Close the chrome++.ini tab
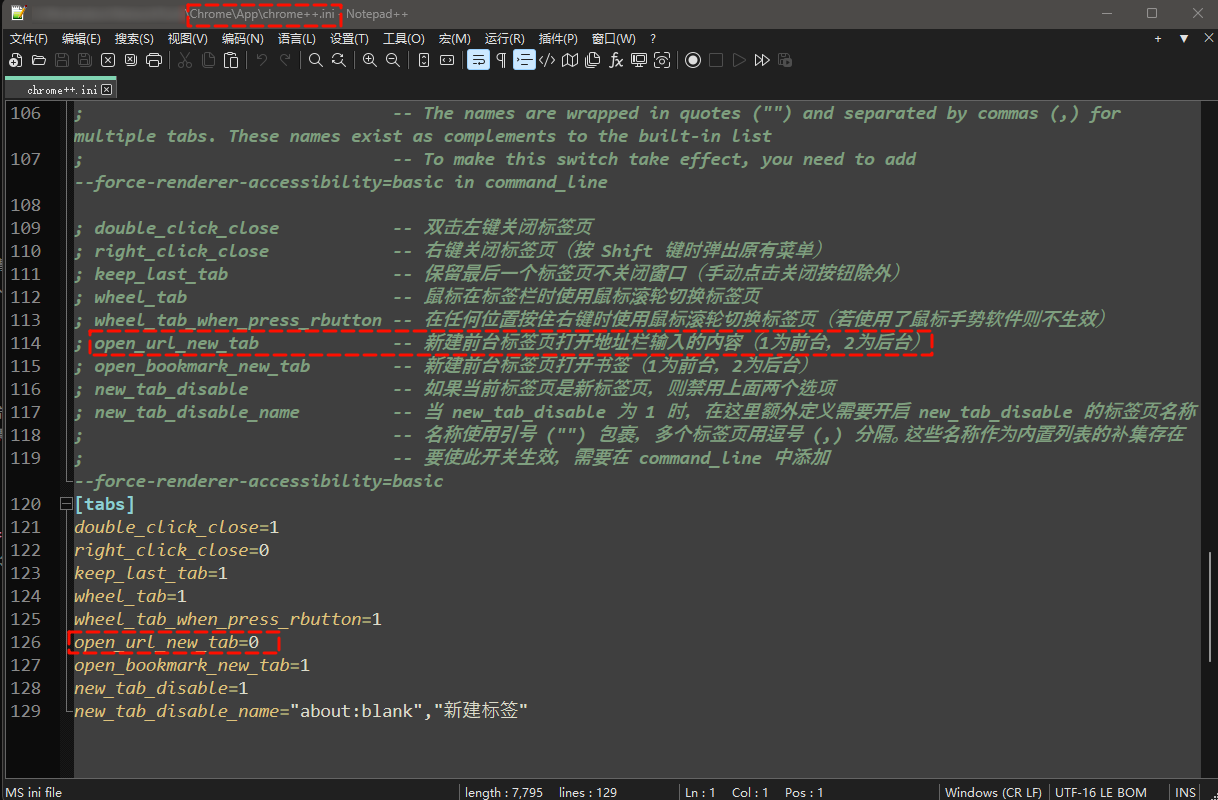The height and width of the screenshot is (800, 1218). 107,90
